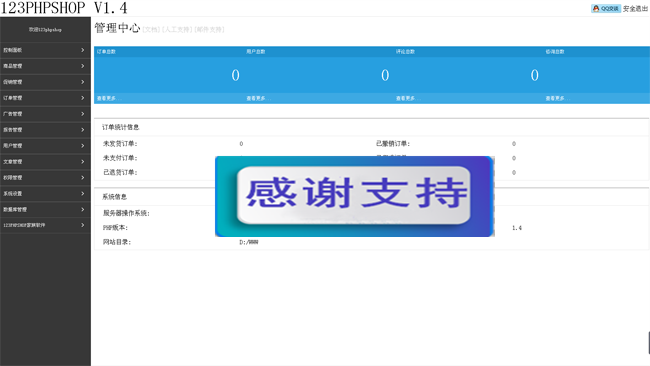Click the 123PHPSHOP V1.4 title

click(64, 8)
